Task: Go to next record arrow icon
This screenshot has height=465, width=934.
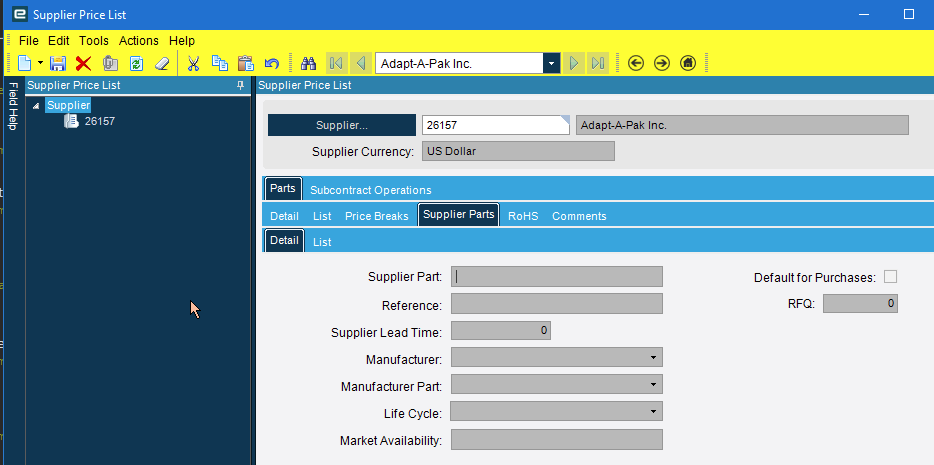Action: (x=574, y=63)
